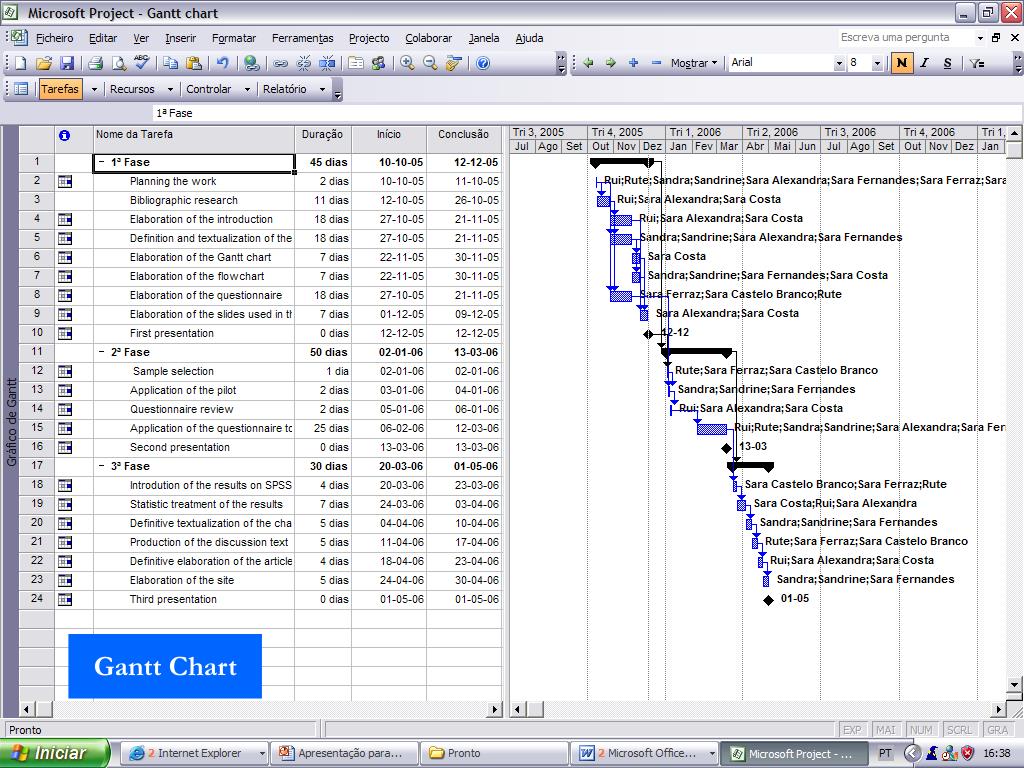
Task: Click the Split Task icon
Action: point(327,63)
